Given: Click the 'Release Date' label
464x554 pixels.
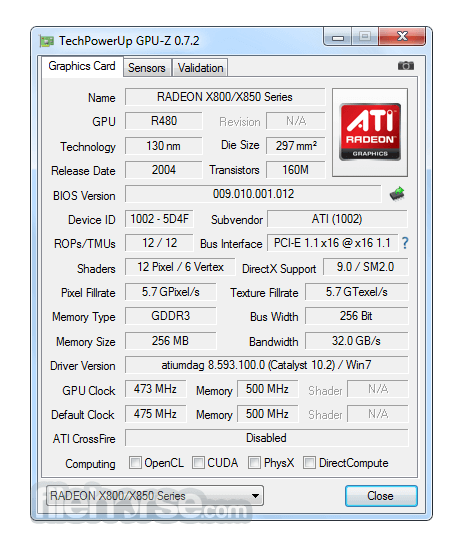Looking at the screenshot, I should 83,171.
